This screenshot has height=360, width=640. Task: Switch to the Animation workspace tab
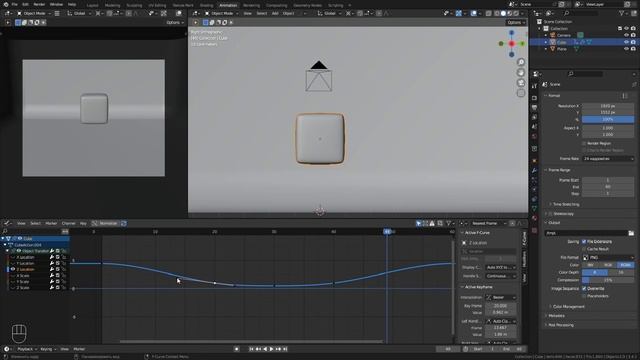pyautogui.click(x=228, y=5)
